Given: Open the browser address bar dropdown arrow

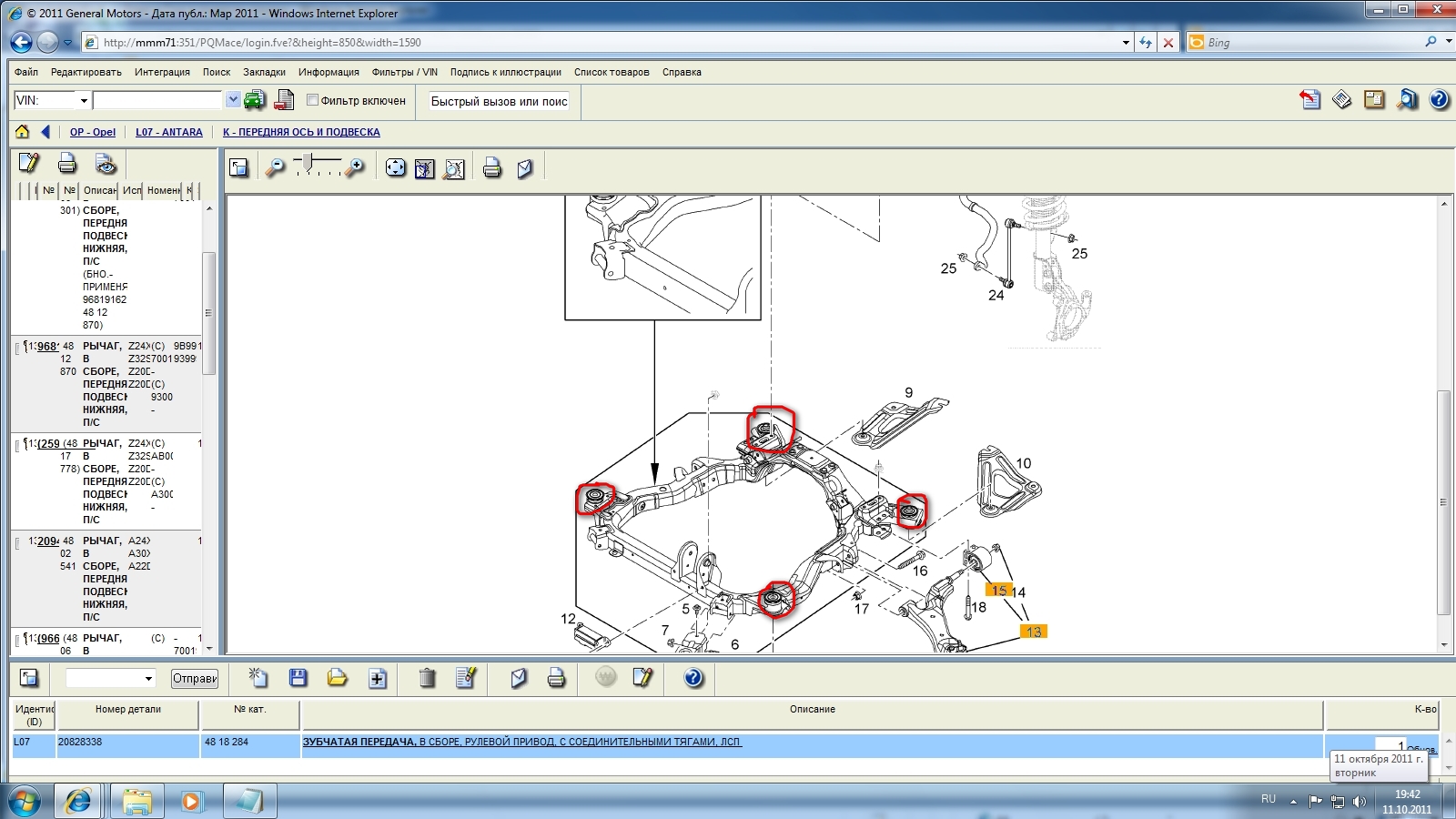Looking at the screenshot, I should click(x=1126, y=42).
